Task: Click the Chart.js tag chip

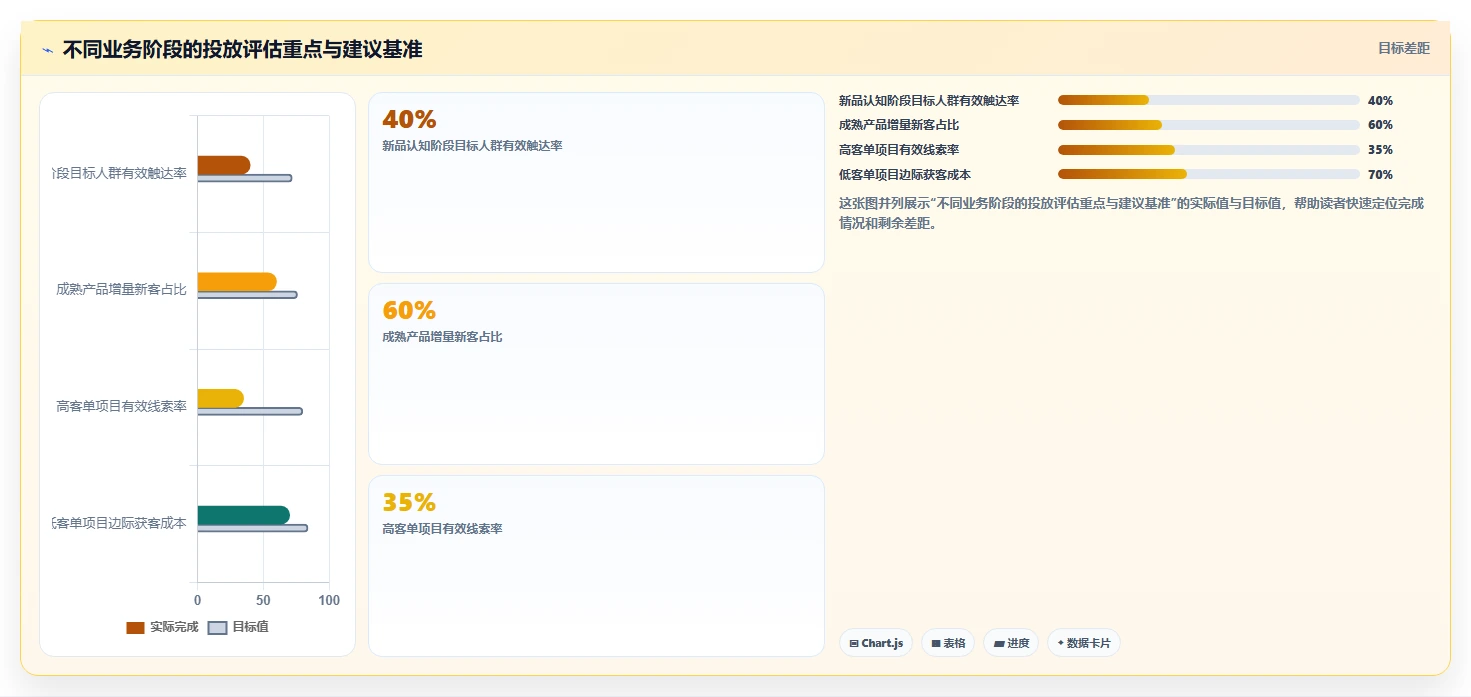Action: [876, 643]
